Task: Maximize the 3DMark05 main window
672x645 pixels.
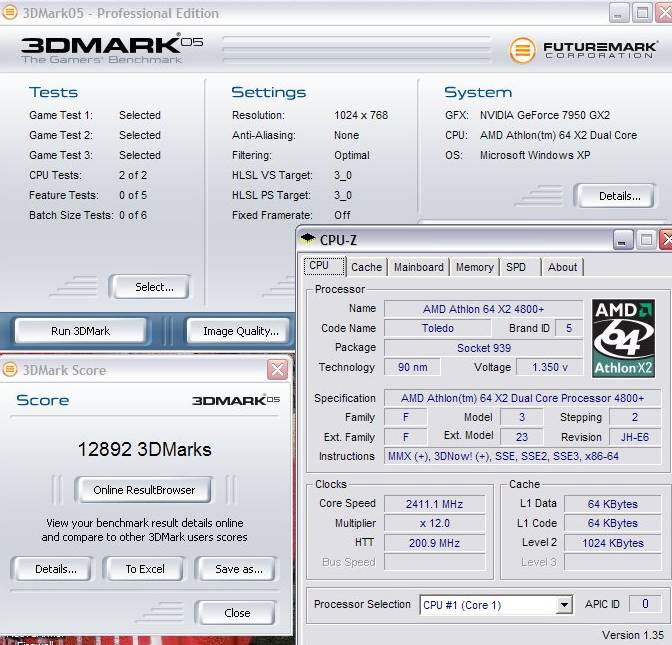Action: point(642,13)
